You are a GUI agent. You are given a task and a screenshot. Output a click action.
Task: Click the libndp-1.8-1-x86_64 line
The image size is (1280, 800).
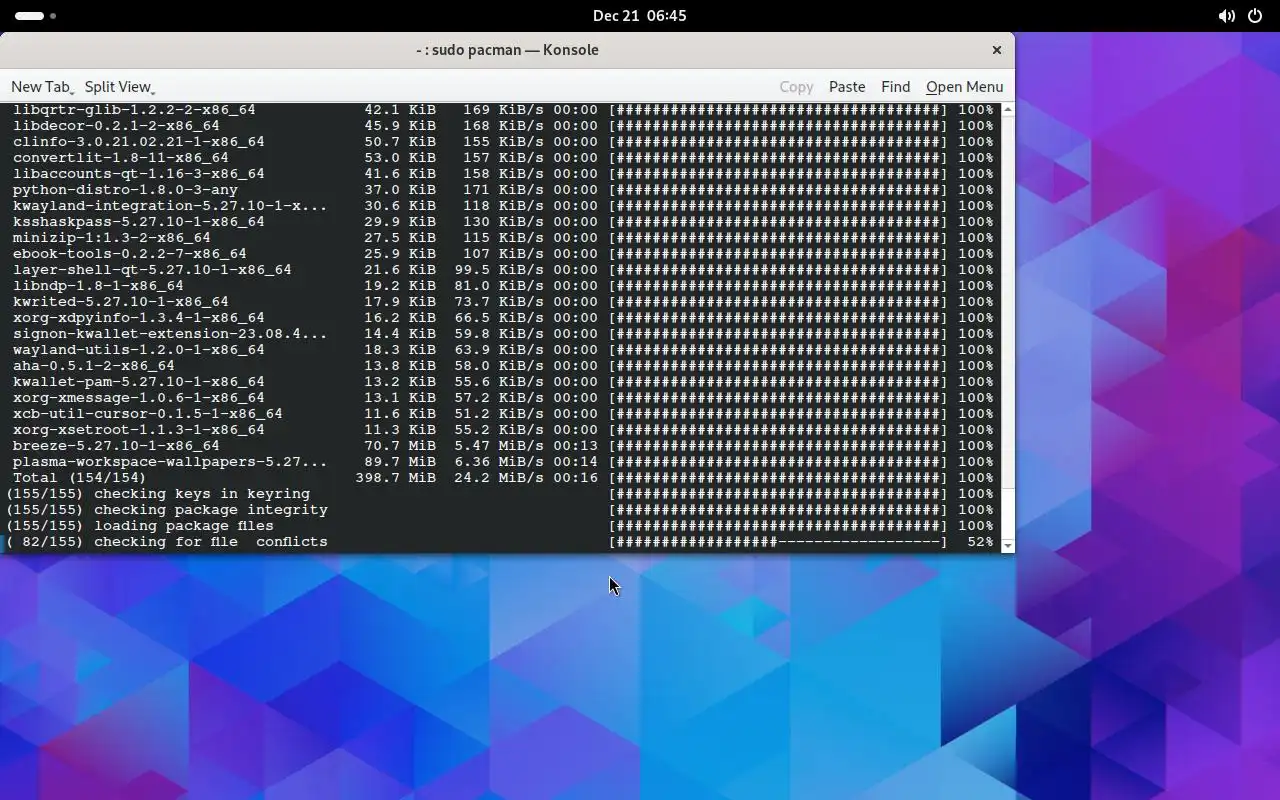[x=503, y=286]
